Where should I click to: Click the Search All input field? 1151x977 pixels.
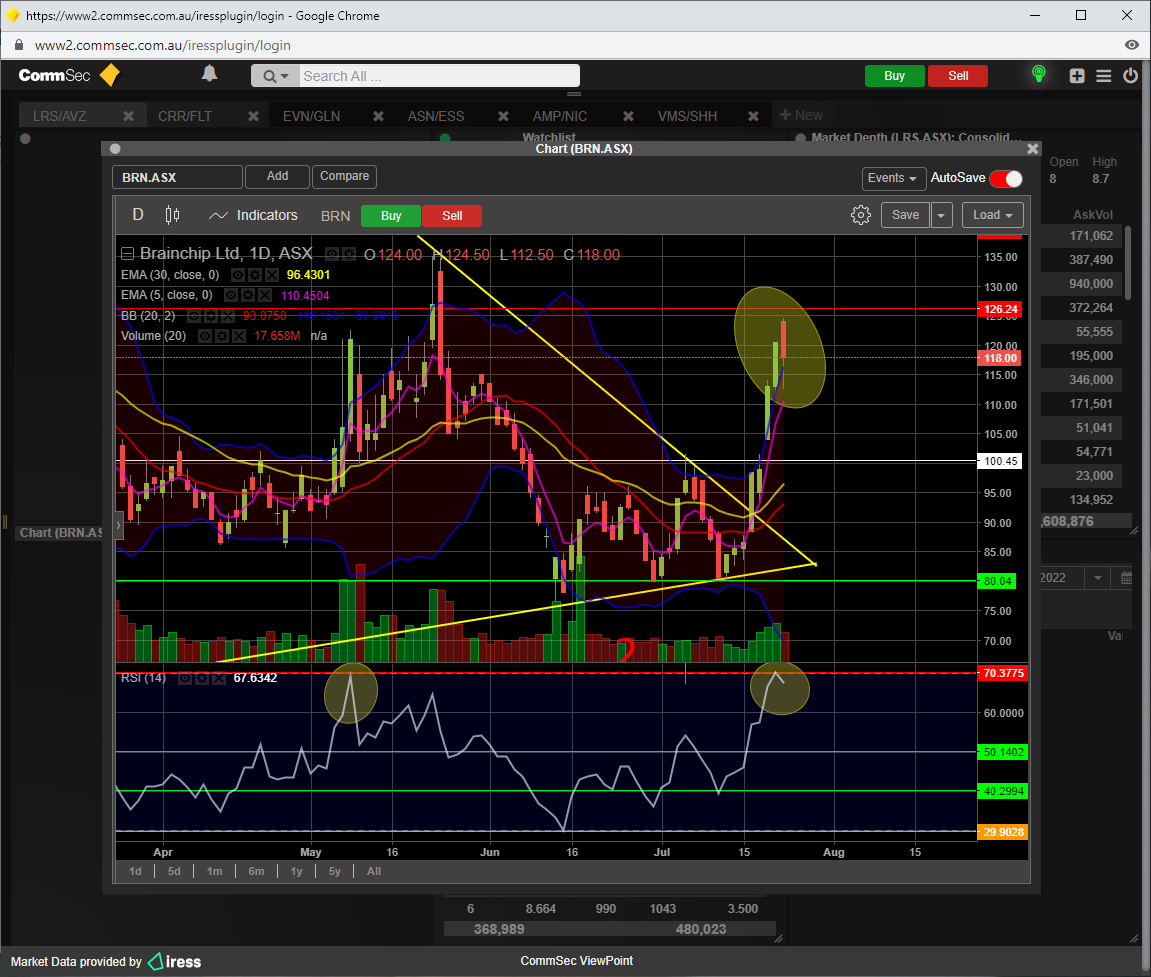click(439, 76)
